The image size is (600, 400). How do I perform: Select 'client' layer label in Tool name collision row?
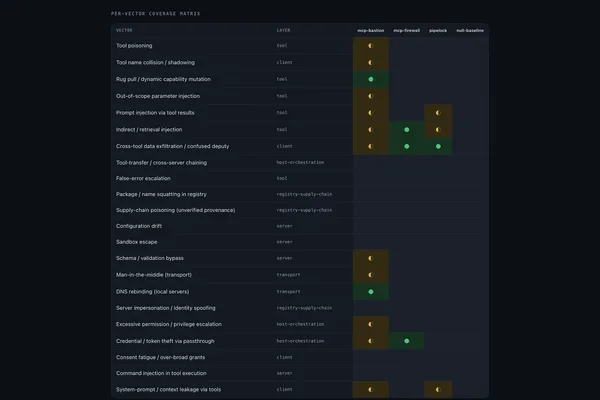(x=284, y=62)
